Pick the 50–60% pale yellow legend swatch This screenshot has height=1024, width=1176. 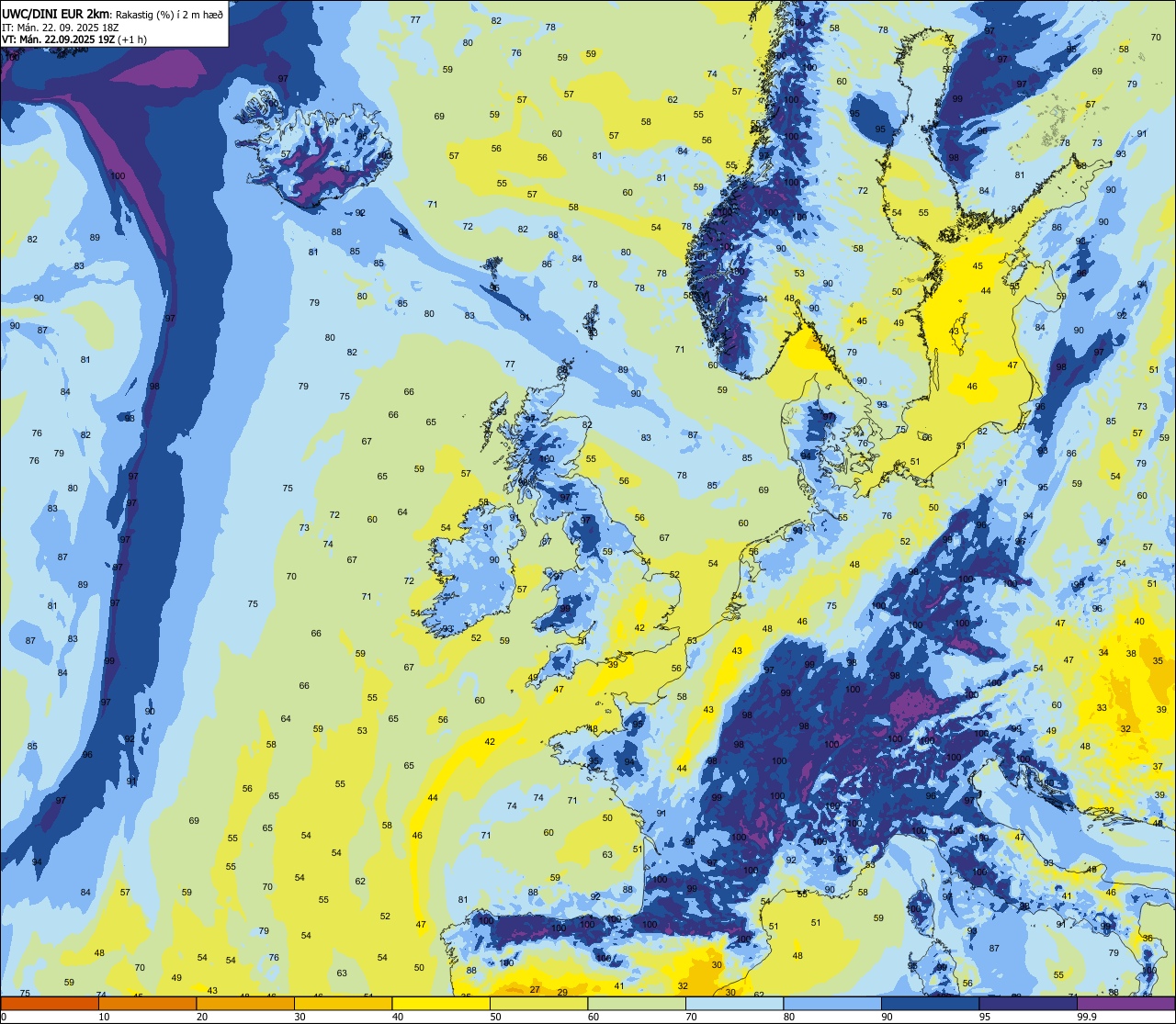tap(538, 1003)
